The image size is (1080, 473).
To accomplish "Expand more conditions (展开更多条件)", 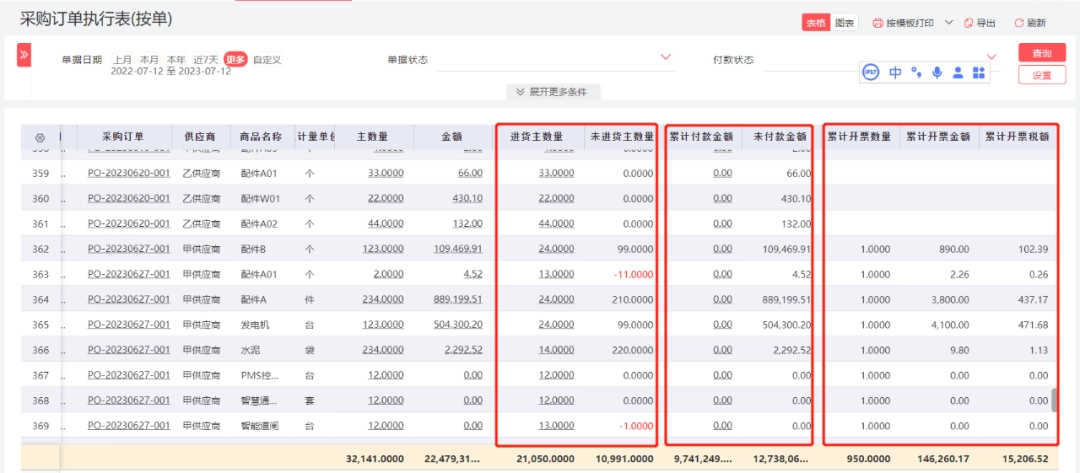I will pyautogui.click(x=552, y=92).
